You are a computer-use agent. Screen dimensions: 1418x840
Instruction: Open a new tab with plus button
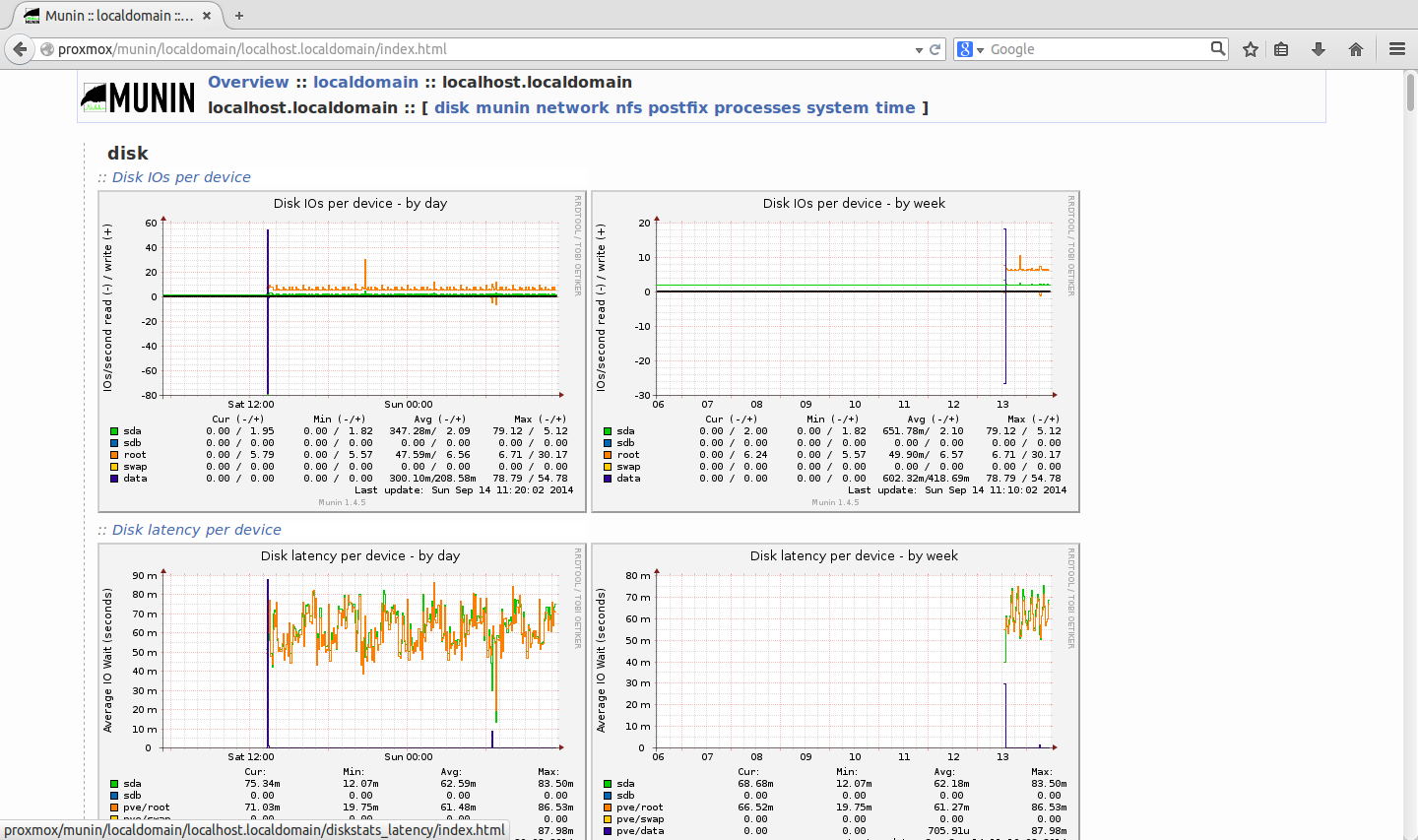click(239, 16)
